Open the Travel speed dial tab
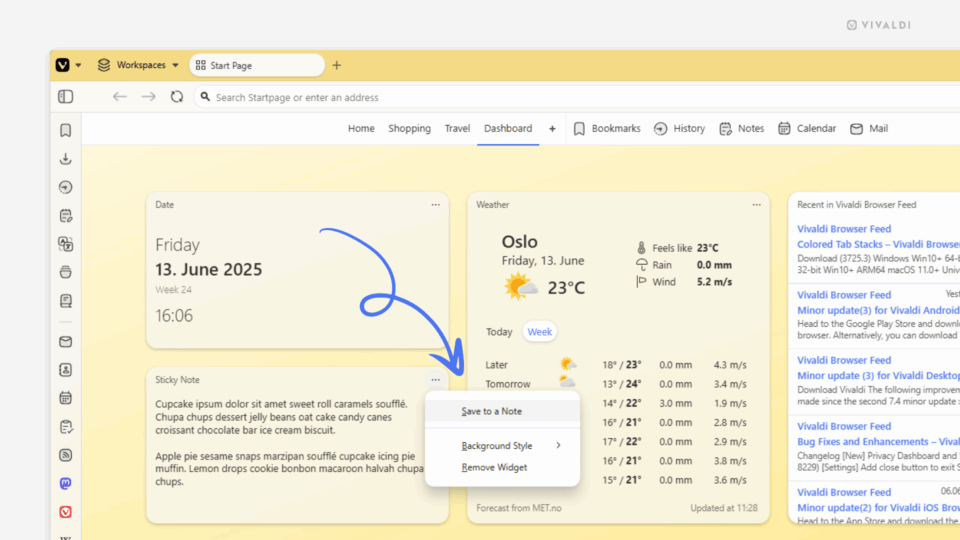Image resolution: width=960 pixels, height=540 pixels. (457, 129)
